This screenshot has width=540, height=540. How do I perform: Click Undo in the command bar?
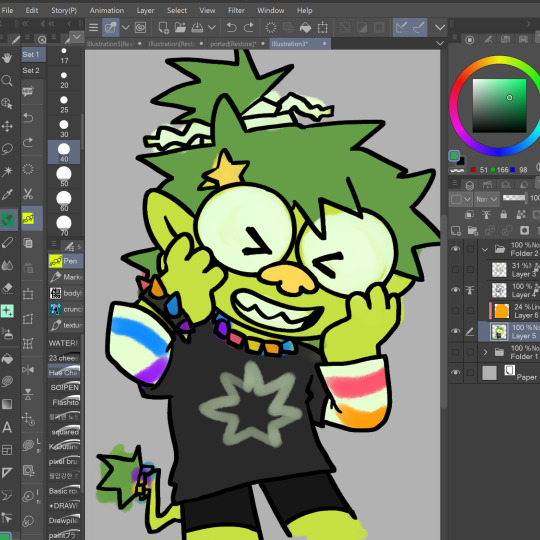point(231,27)
